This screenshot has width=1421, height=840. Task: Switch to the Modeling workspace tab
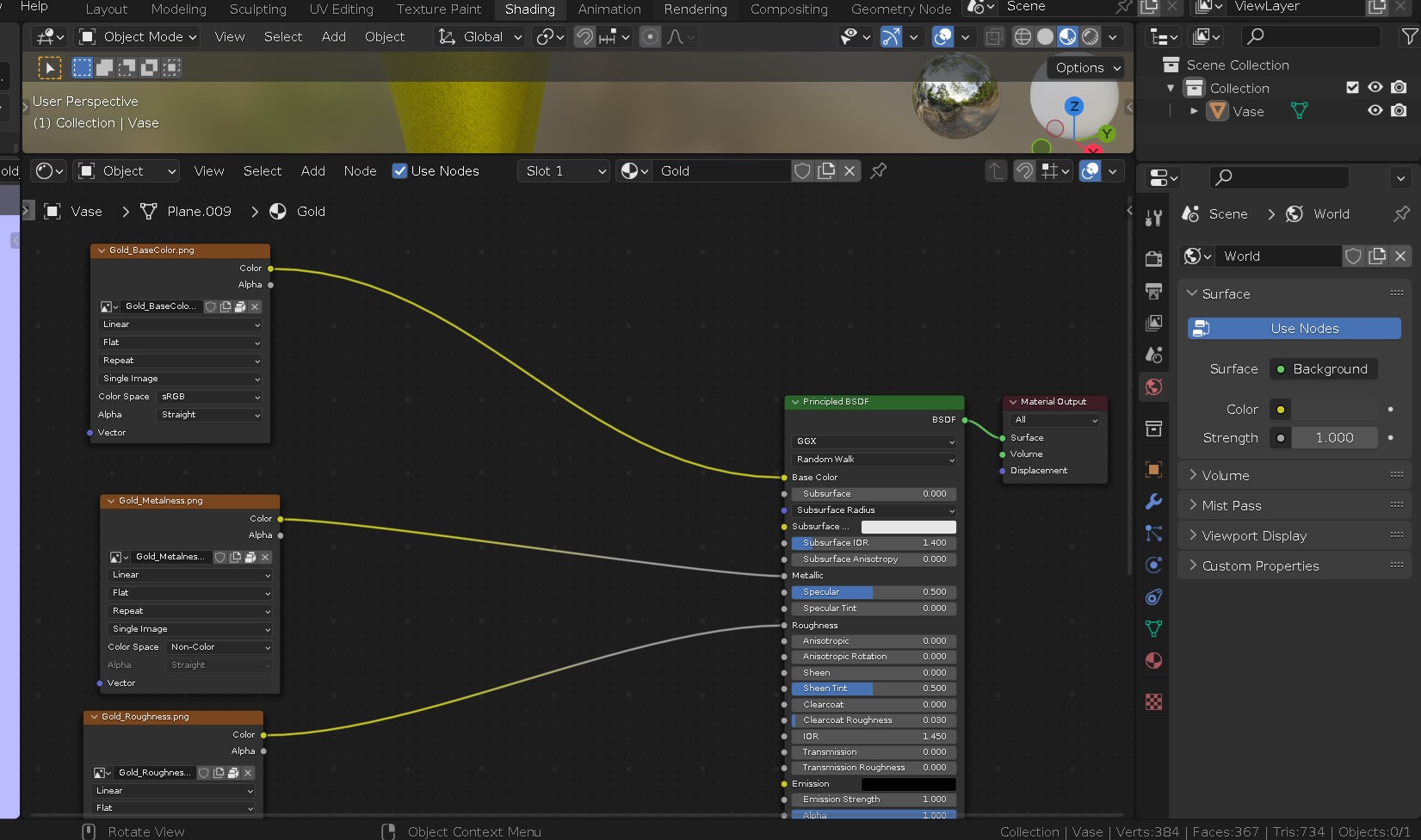click(179, 9)
